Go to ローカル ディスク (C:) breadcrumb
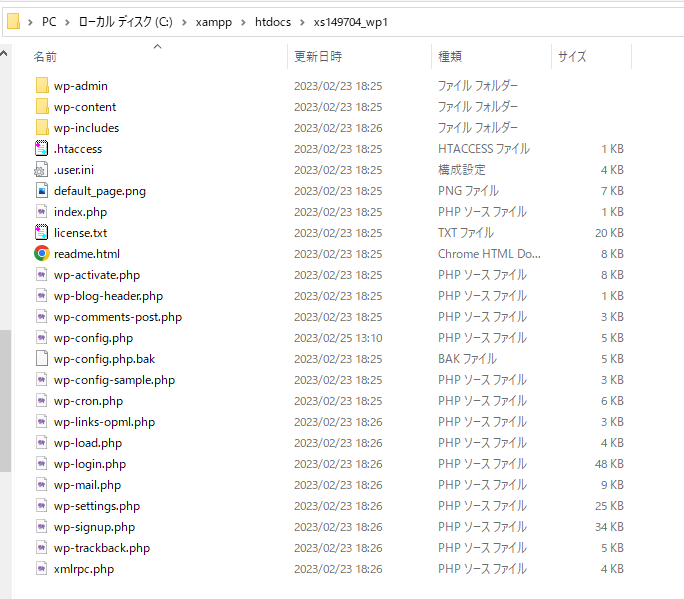This screenshot has height=599, width=684. coord(124,22)
